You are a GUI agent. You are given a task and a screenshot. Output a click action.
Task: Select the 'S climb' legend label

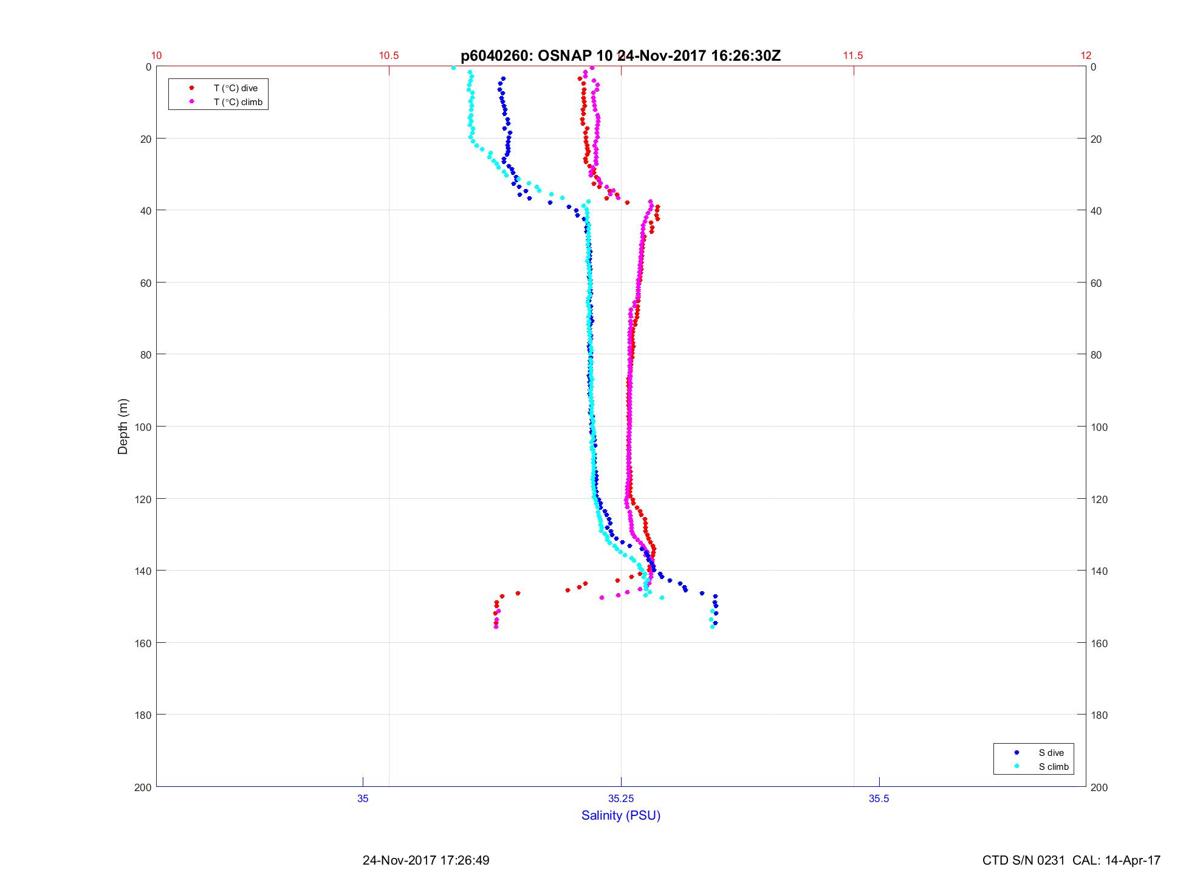pyautogui.click(x=1054, y=766)
